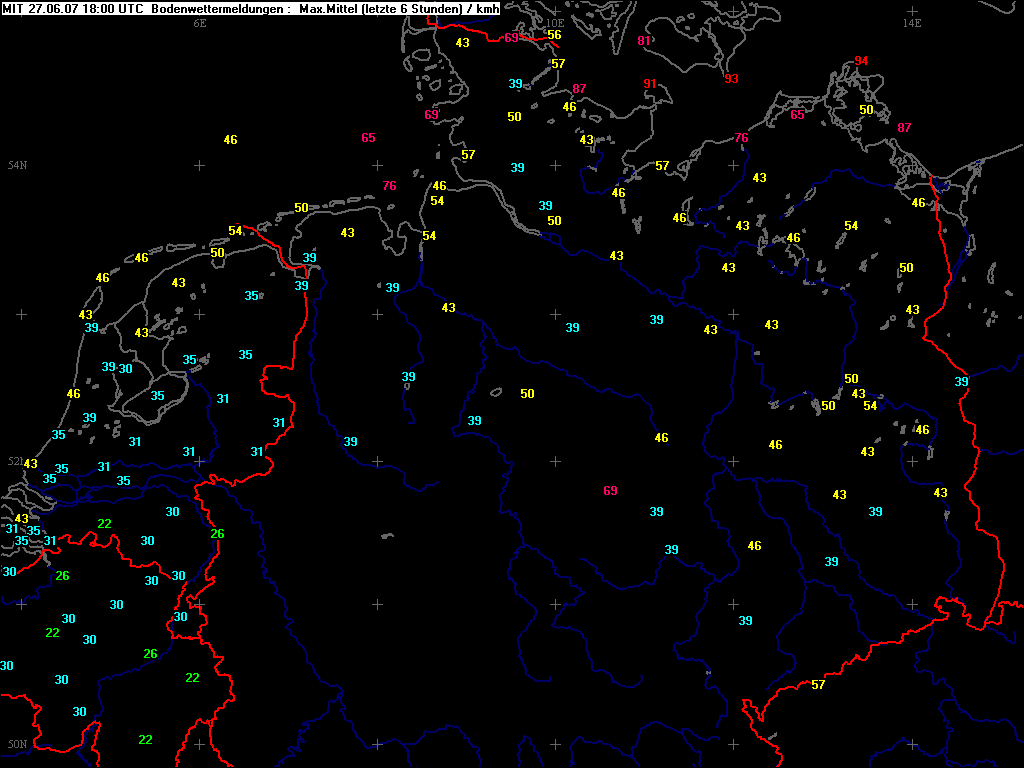Click the red 69 reading in central Germany
Screen dimensions: 1024x768
610,491
